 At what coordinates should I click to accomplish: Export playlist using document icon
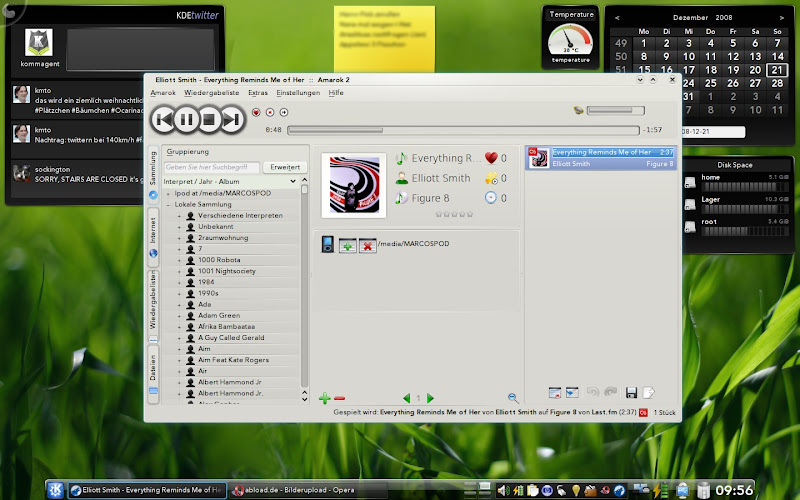click(x=648, y=392)
